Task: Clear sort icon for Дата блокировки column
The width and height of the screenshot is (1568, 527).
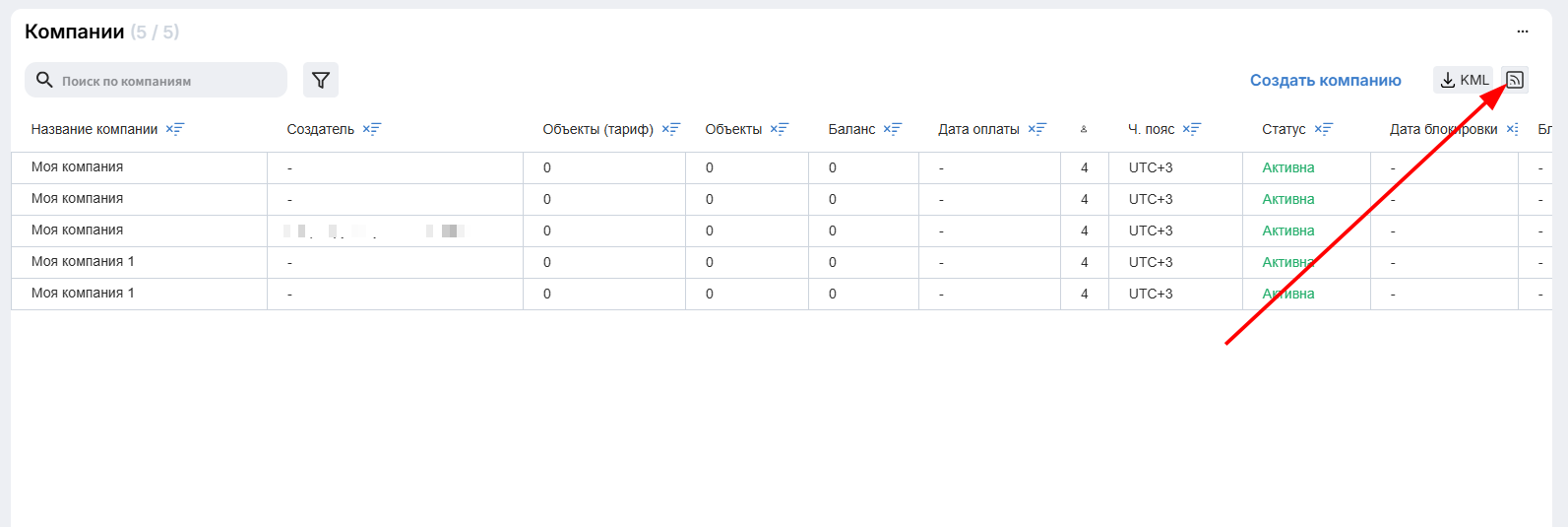Action: point(1513,129)
